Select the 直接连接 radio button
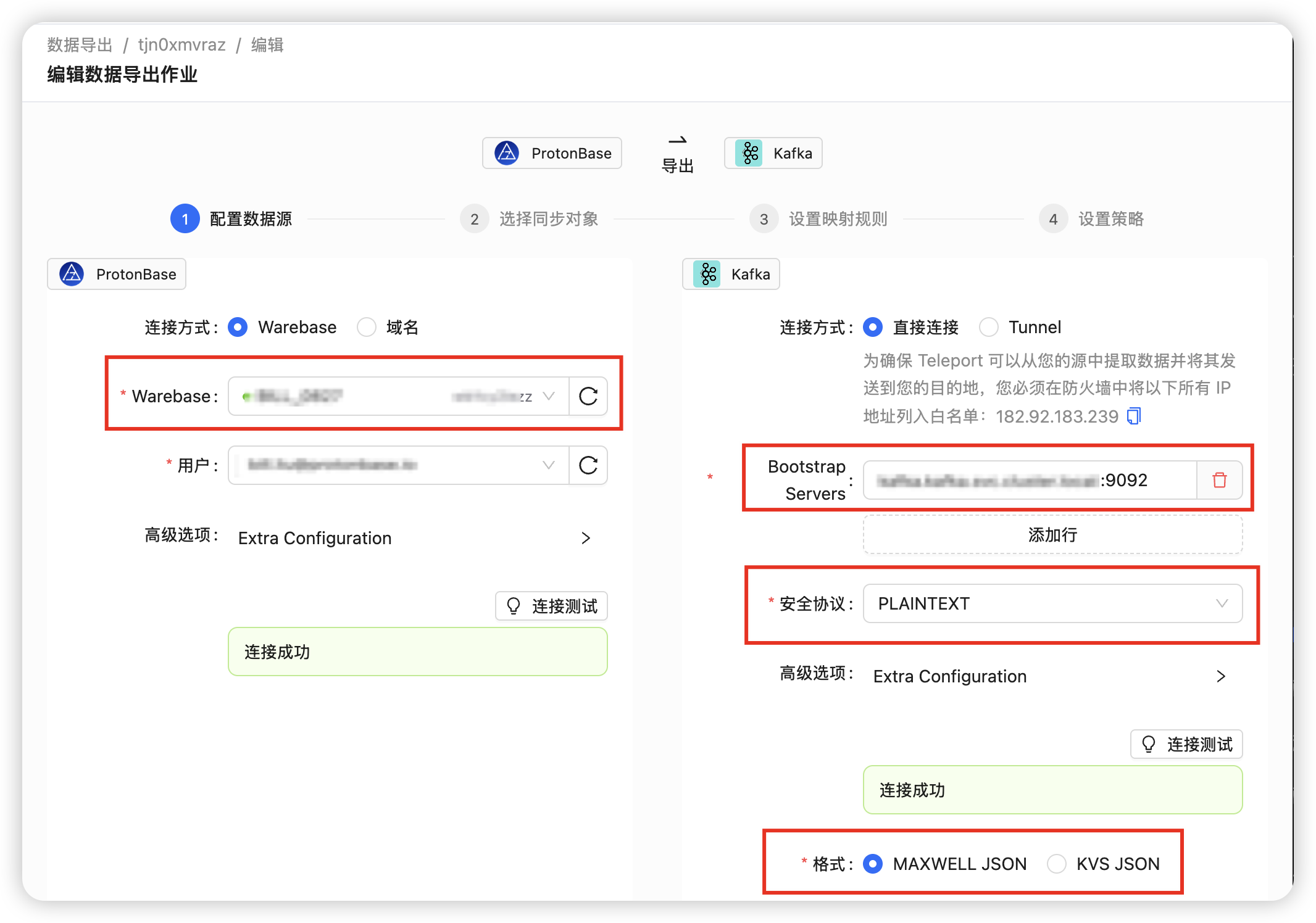The height and width of the screenshot is (923, 1316). click(873, 327)
